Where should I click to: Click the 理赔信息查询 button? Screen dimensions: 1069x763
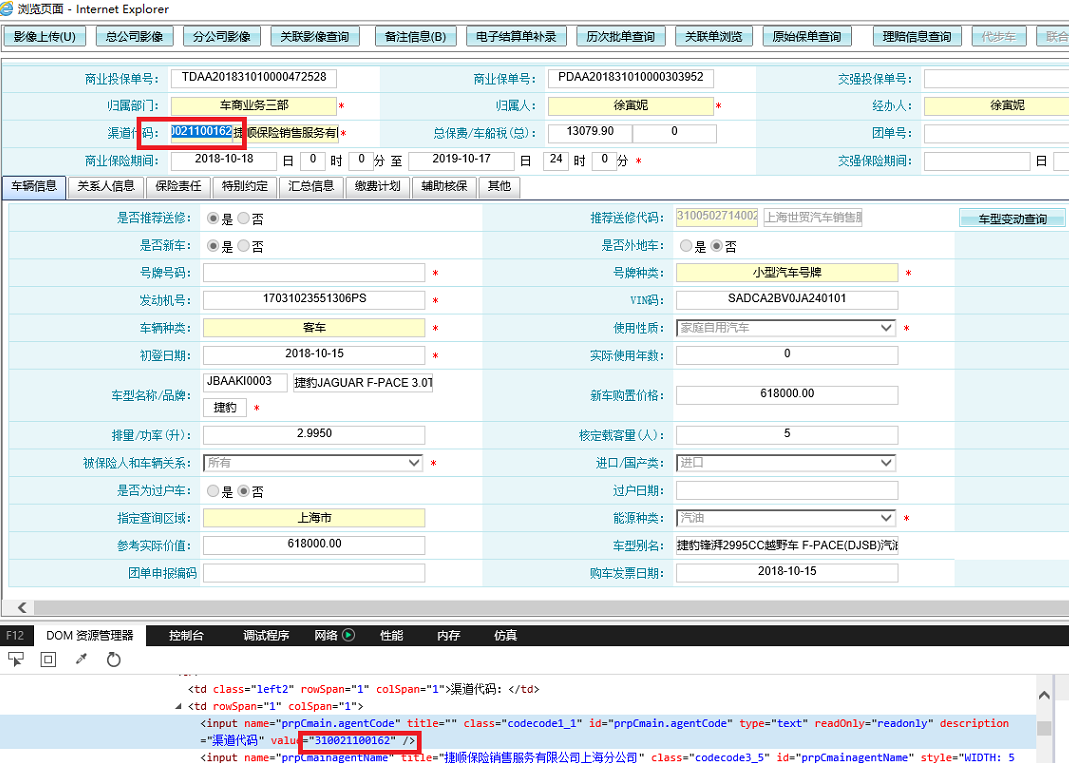pyautogui.click(x=916, y=37)
